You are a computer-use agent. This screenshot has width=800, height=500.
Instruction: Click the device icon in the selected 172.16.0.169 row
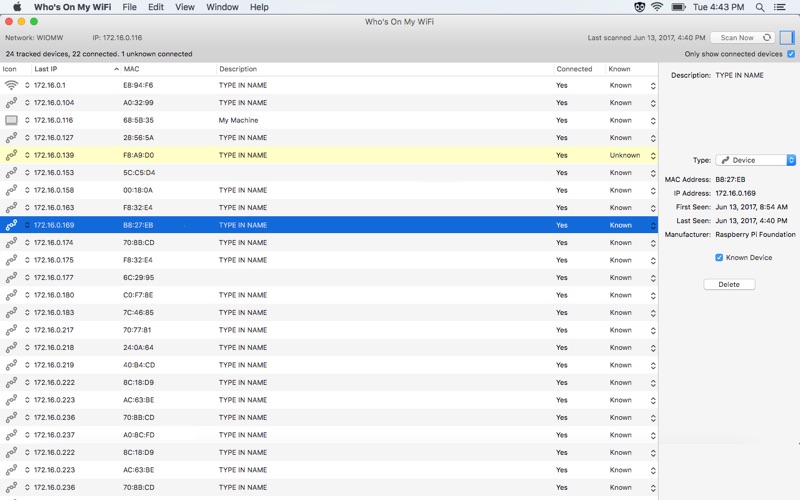coord(11,225)
